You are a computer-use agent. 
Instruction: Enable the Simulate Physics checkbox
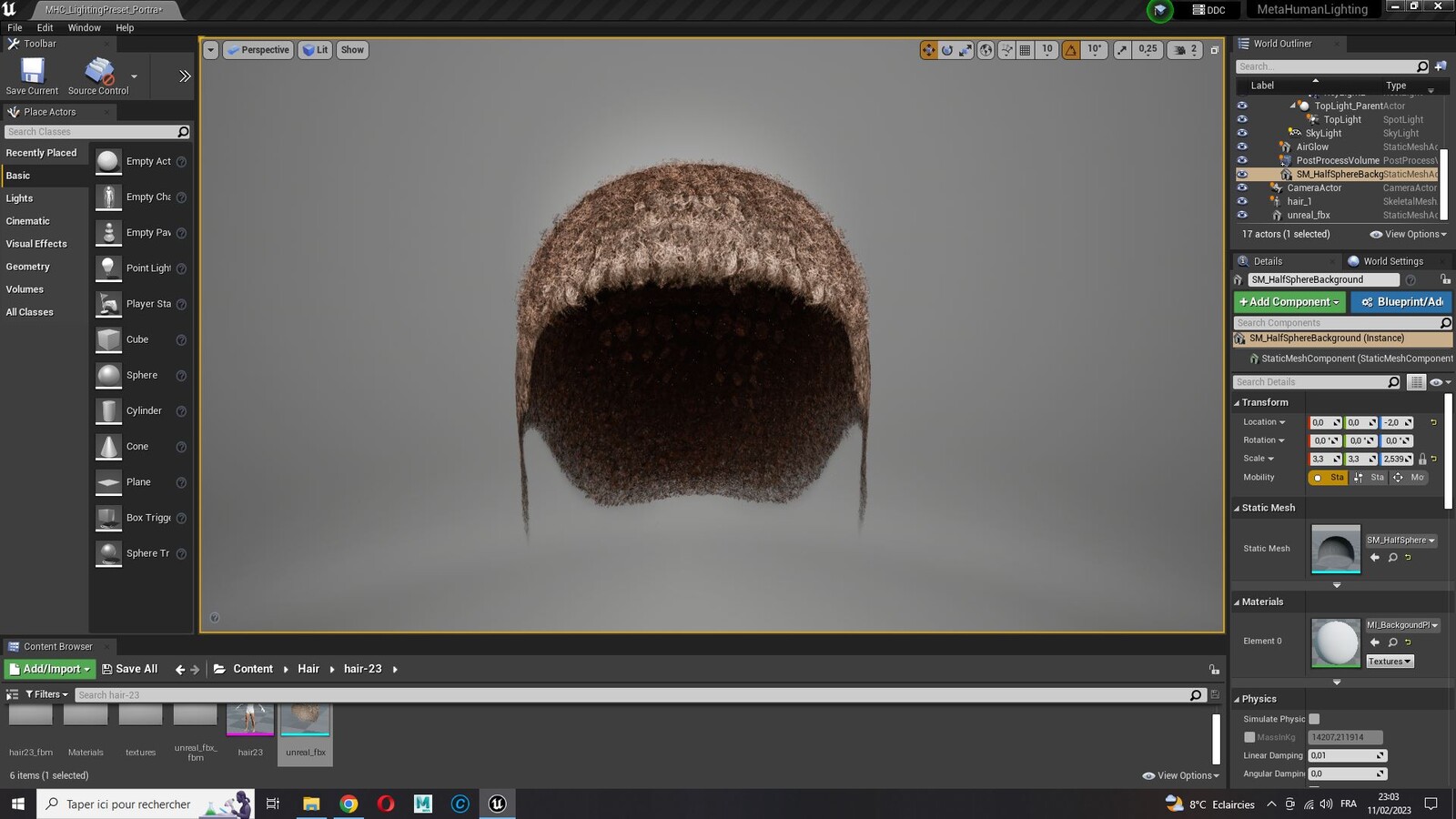pyautogui.click(x=1314, y=719)
